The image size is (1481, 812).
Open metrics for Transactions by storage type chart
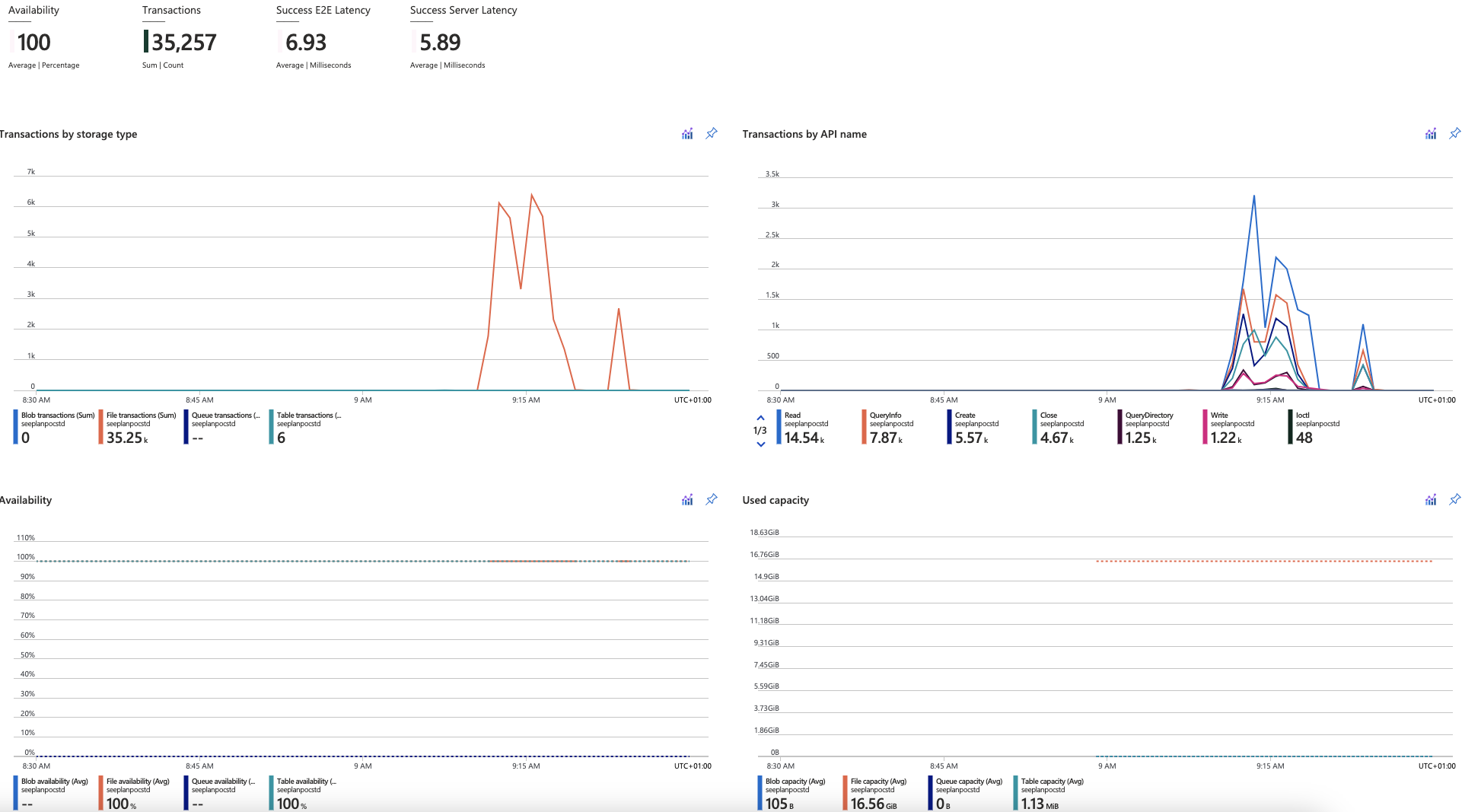[687, 134]
